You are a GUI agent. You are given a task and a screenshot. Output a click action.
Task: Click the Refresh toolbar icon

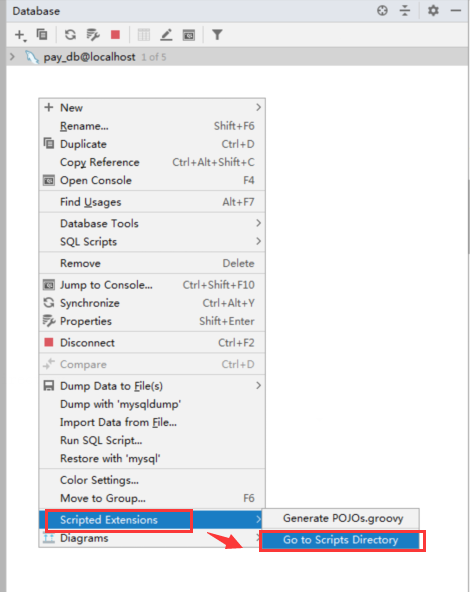(x=70, y=35)
